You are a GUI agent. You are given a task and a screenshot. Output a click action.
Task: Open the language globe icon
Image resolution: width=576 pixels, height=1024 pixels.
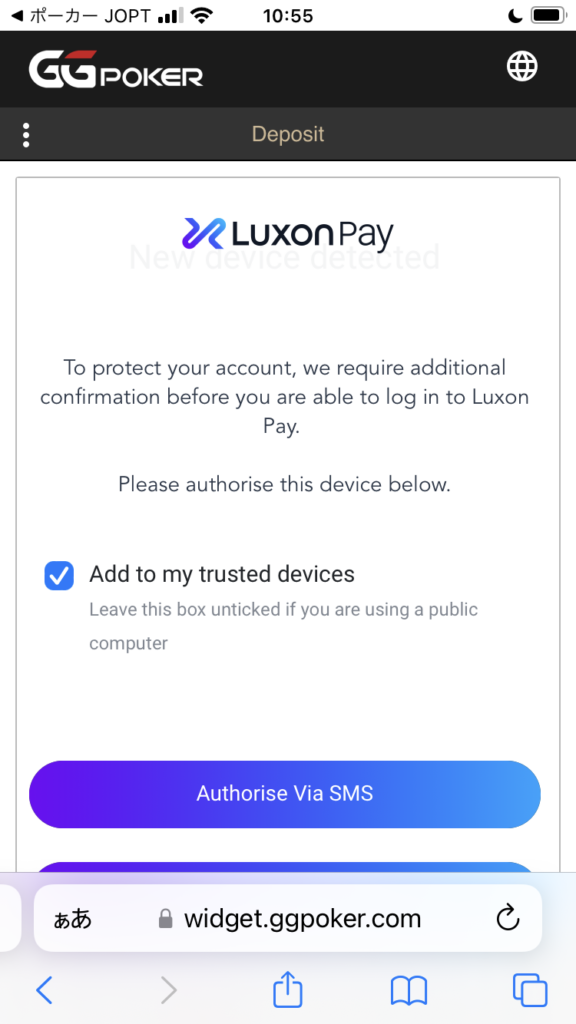522,66
